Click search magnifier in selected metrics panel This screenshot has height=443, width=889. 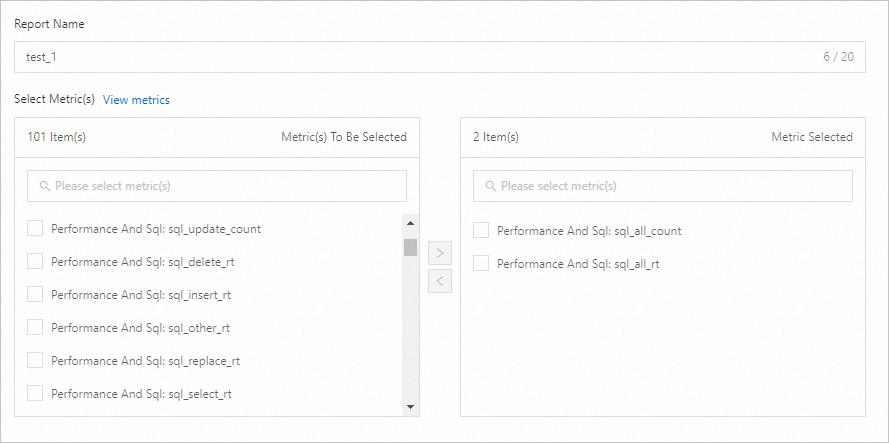pyautogui.click(x=491, y=186)
